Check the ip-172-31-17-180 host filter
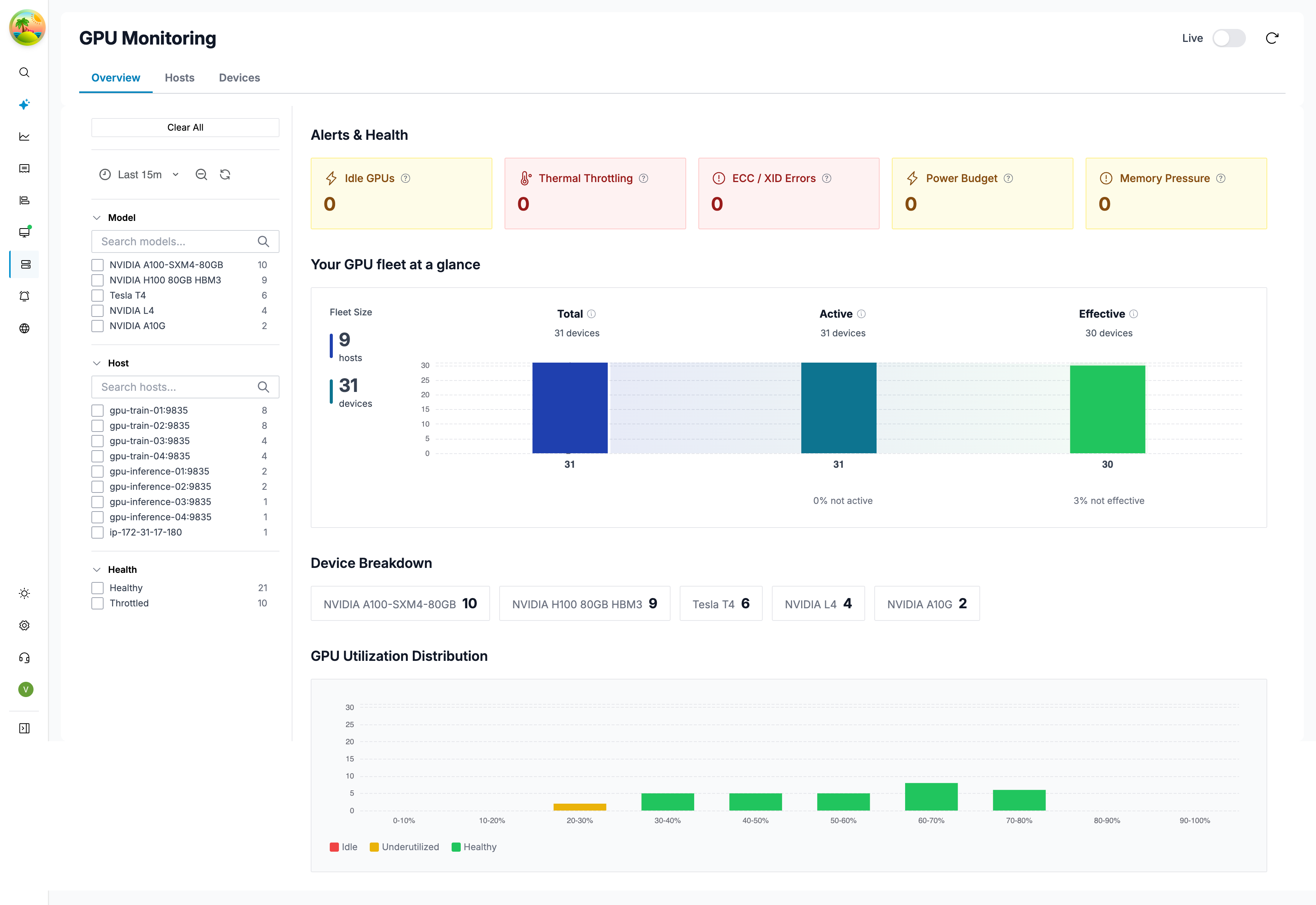Viewport: 1316px width, 905px height. (x=97, y=532)
